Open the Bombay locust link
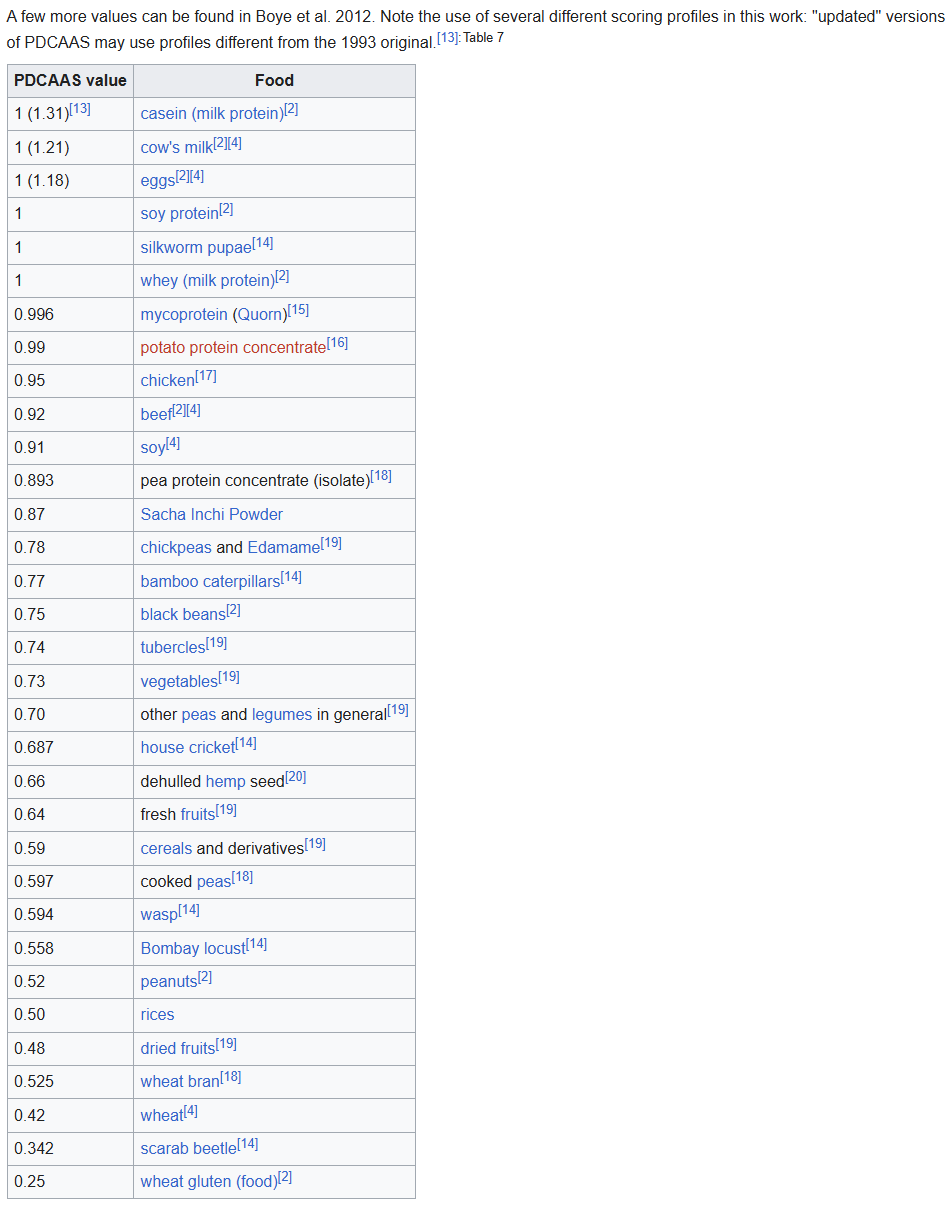Image resolution: width=951 pixels, height=1215 pixels. [x=193, y=948]
